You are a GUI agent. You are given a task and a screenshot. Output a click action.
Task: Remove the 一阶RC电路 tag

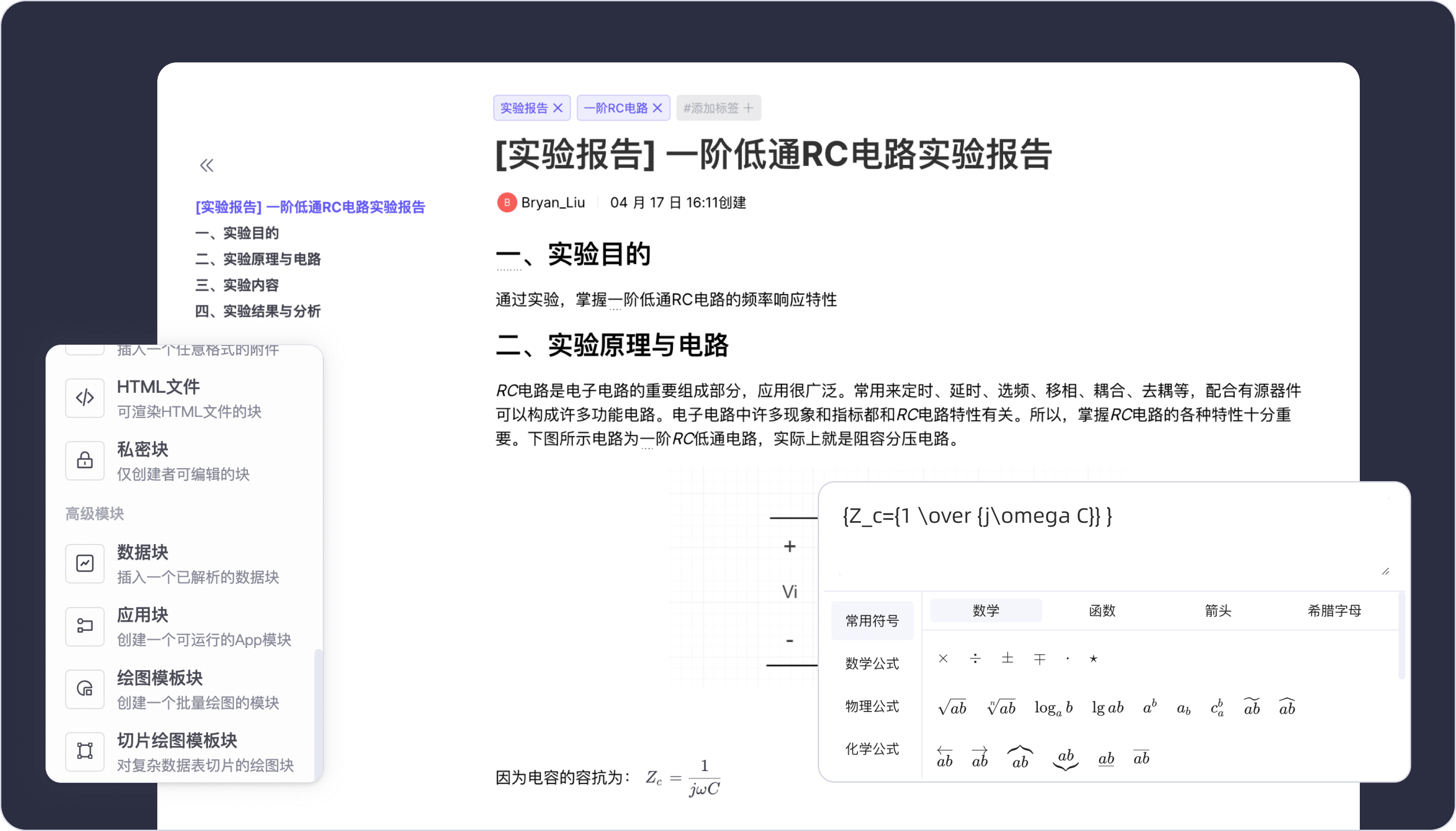[x=657, y=108]
